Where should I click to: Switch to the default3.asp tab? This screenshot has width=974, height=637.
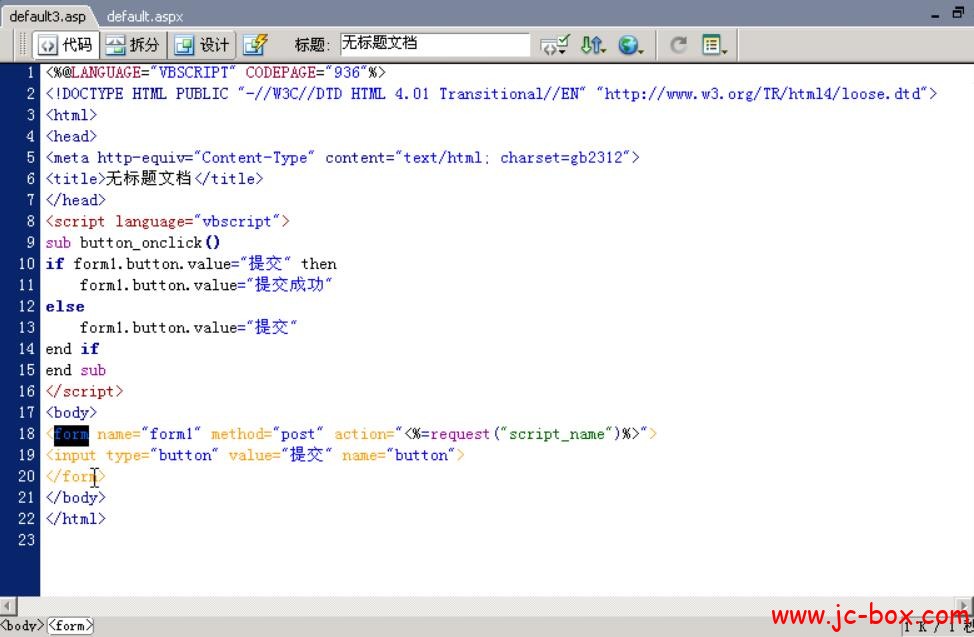click(x=47, y=16)
